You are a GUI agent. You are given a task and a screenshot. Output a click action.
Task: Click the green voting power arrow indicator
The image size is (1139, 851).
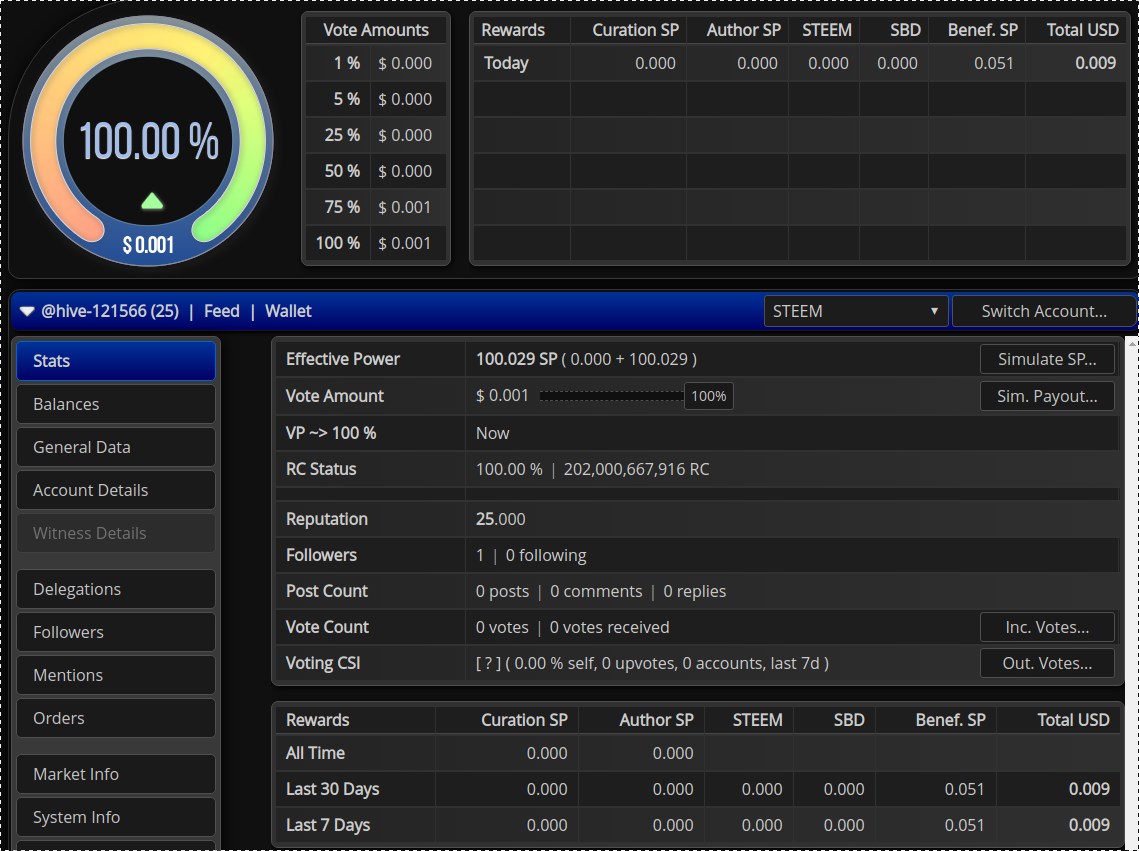coord(152,202)
